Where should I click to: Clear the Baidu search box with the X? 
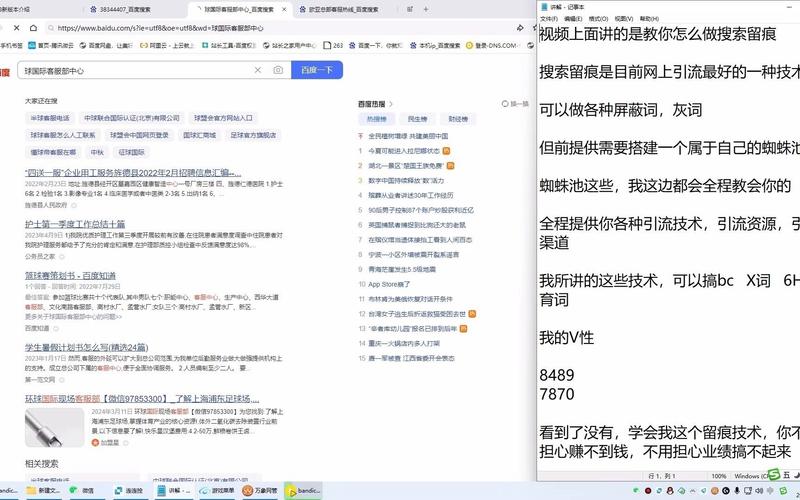(258, 70)
